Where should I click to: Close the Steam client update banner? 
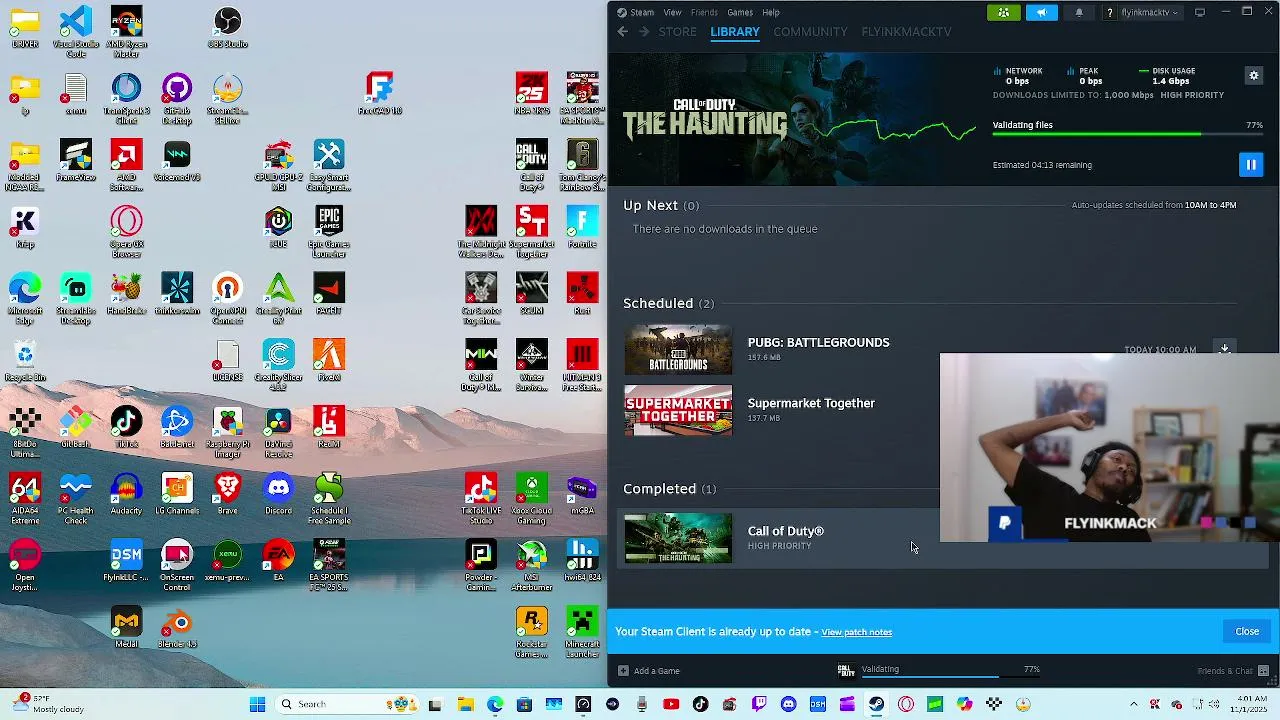click(x=1247, y=631)
